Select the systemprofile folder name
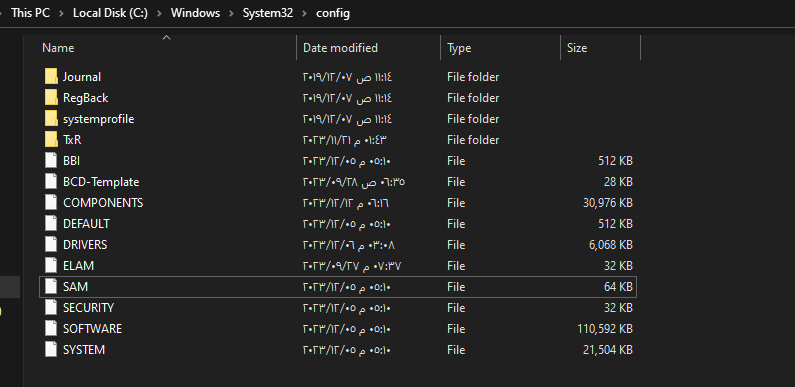Screen dimensions: 795x387 (x=98, y=119)
